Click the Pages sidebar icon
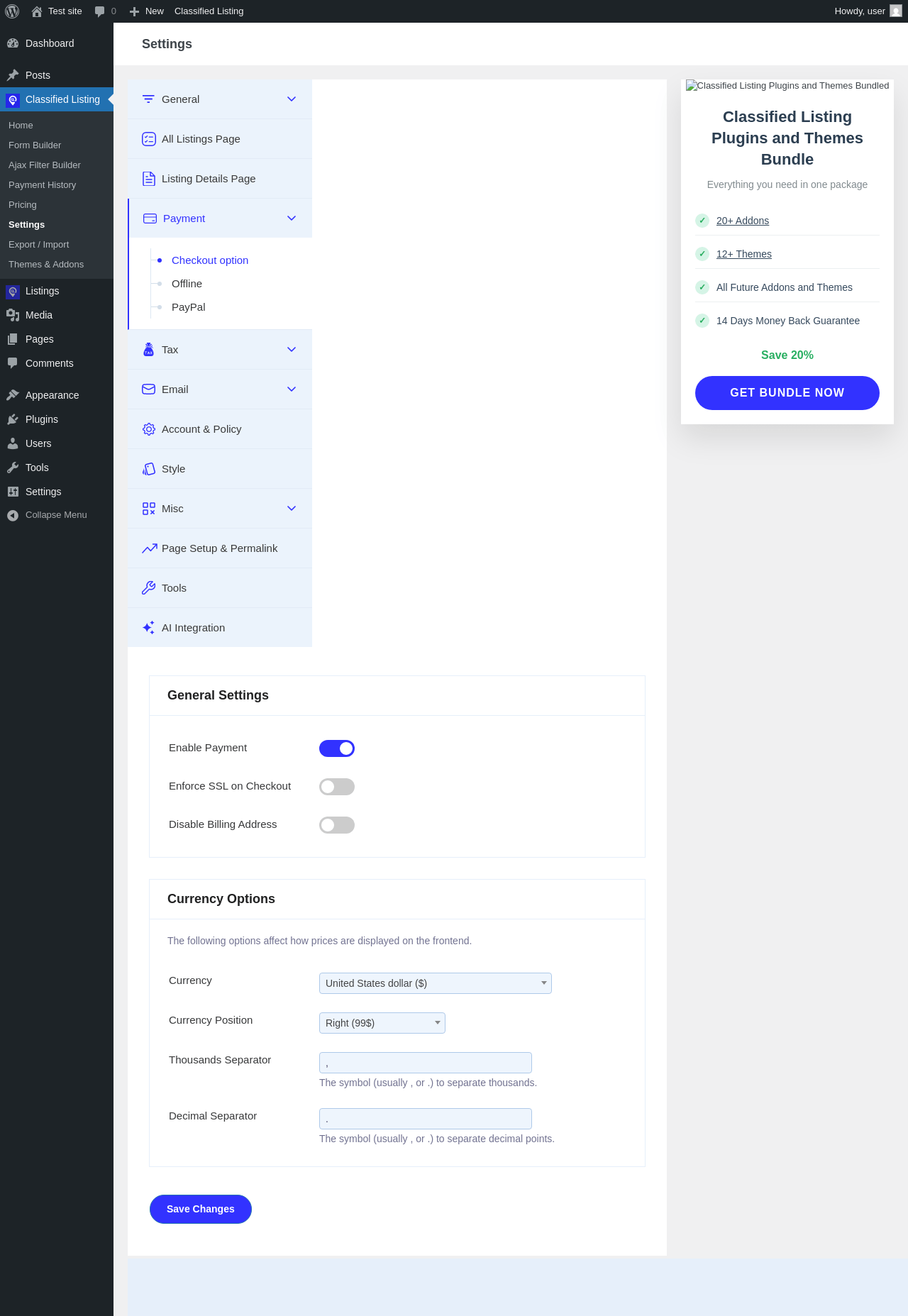 [13, 339]
